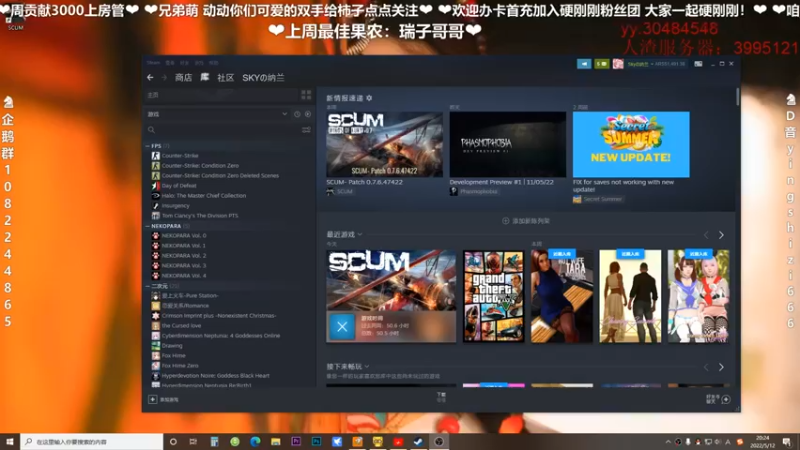Image resolution: width=800 pixels, height=450 pixels.
Task: Click the Steam forward arrow
Action: pyautogui.click(x=164, y=78)
